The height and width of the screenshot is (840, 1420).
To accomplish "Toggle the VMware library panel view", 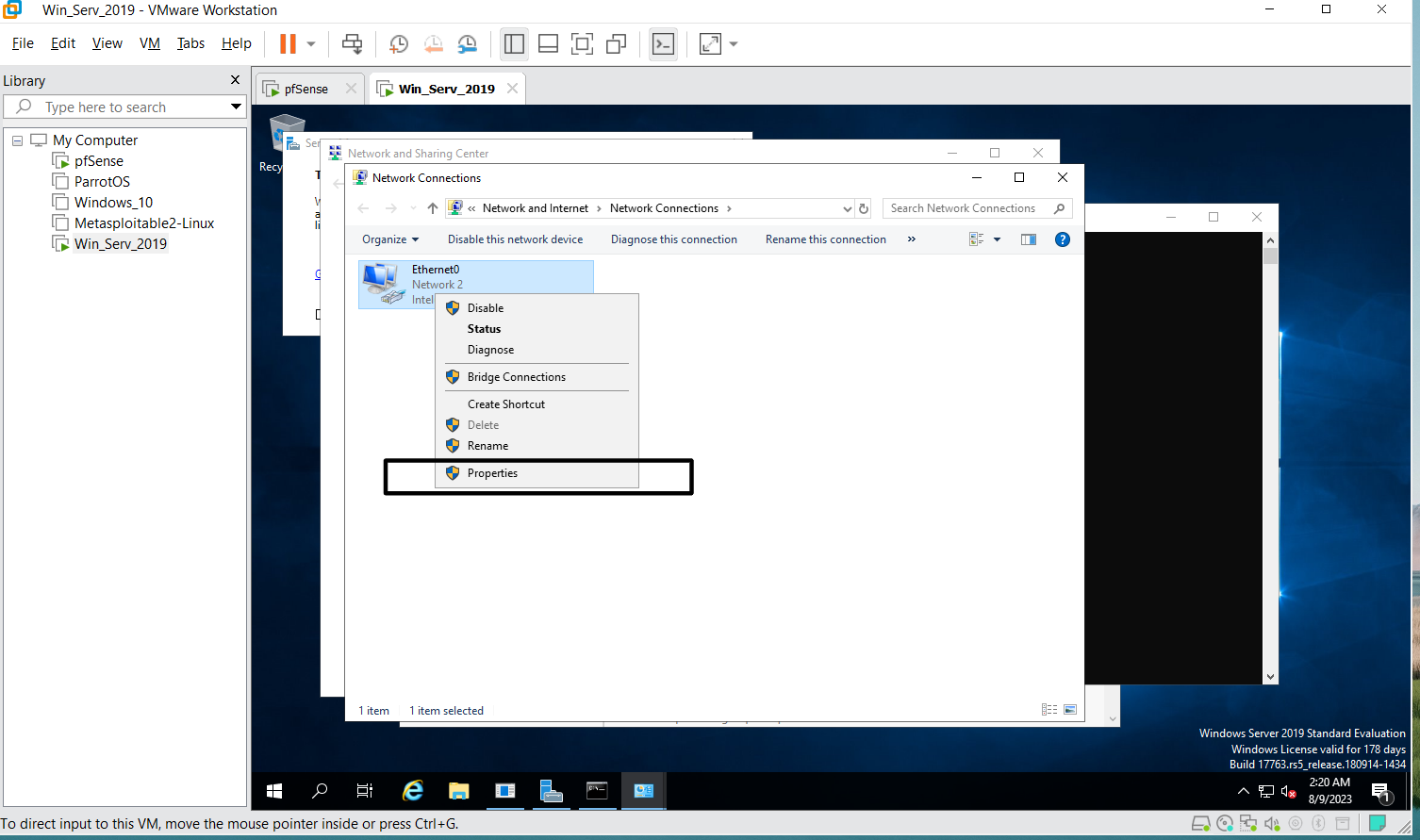I will pyautogui.click(x=514, y=43).
